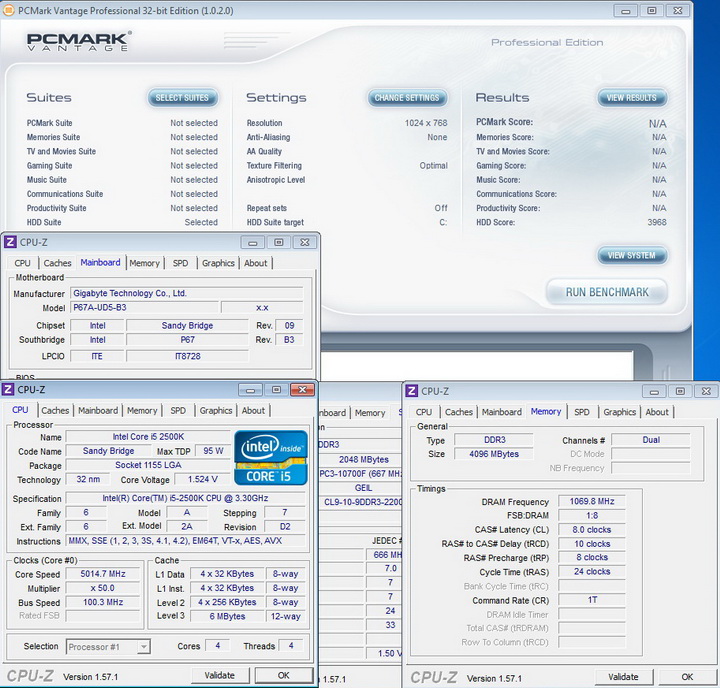Click the CHANGE SETTINGS button
Viewport: 720px width, 688px height.
point(407,98)
